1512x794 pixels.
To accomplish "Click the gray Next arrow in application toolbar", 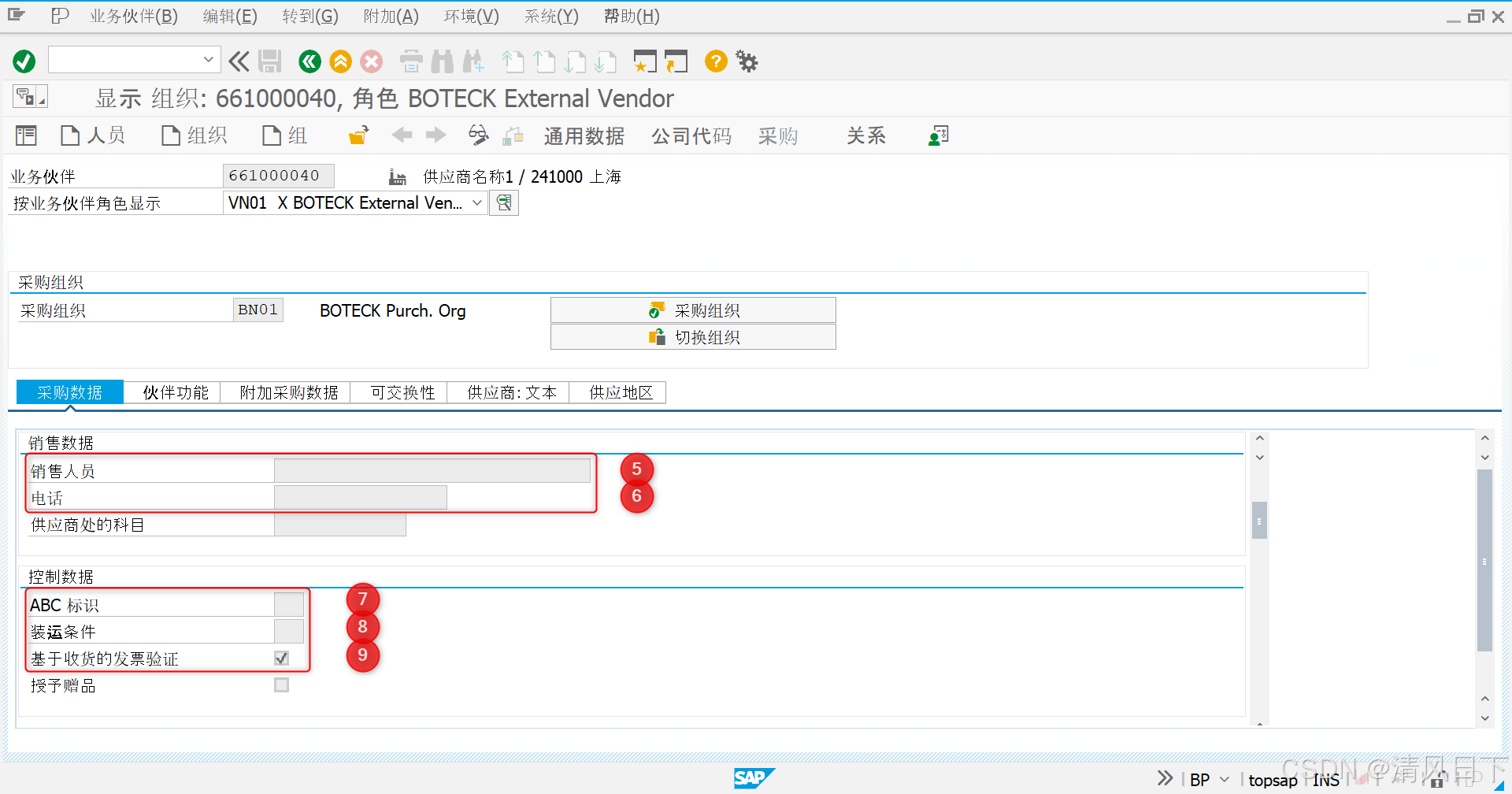I will click(435, 135).
